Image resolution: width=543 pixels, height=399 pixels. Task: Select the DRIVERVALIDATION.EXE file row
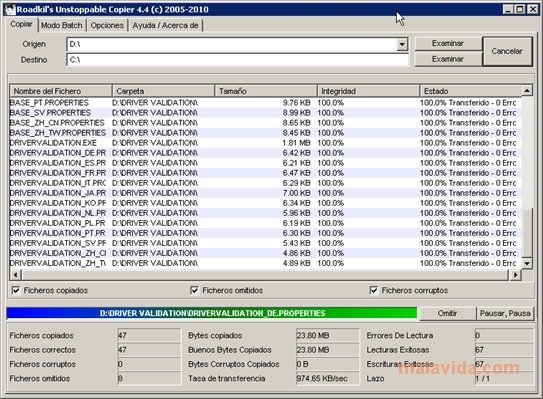pyautogui.click(x=265, y=143)
